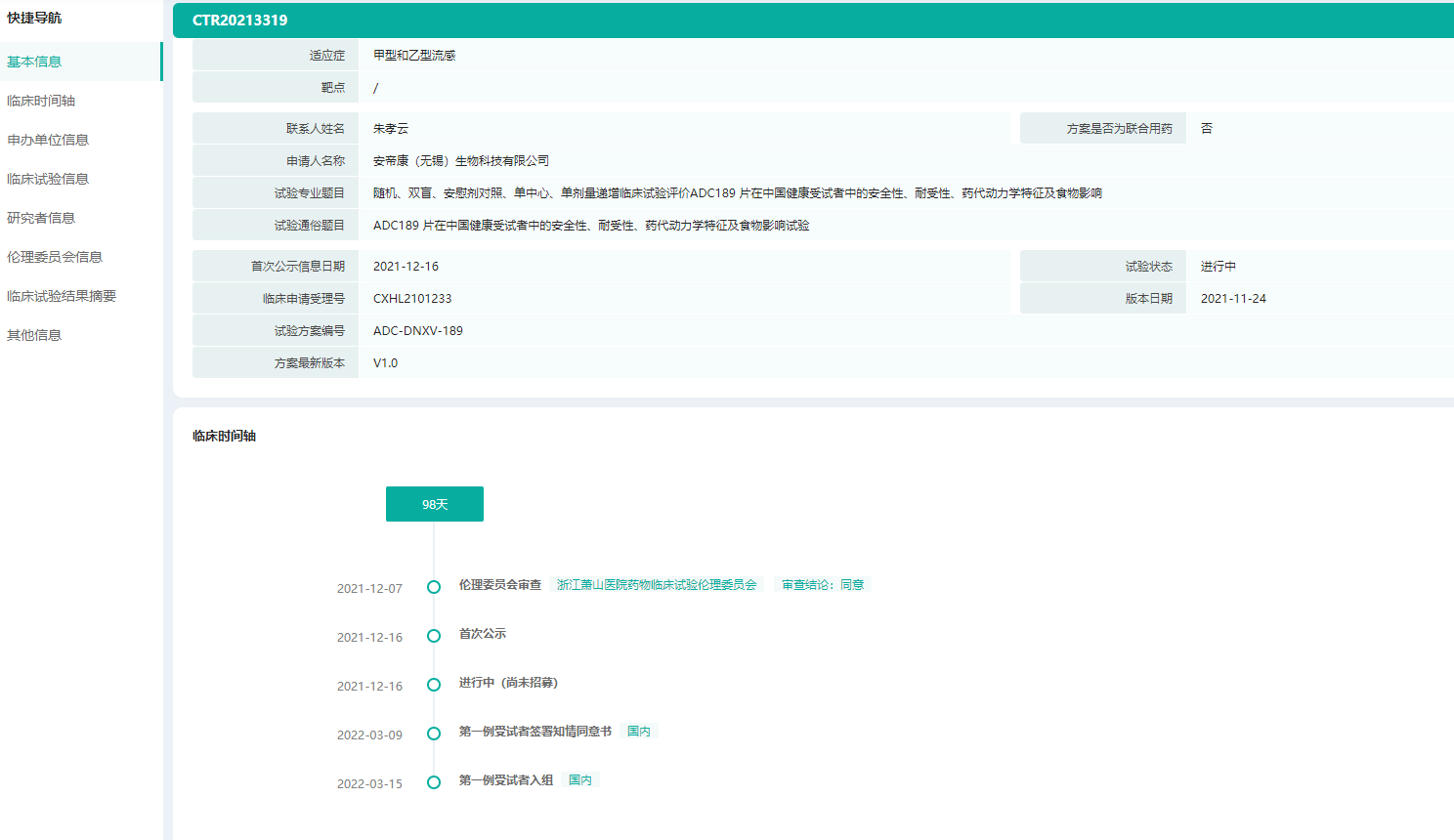Click the indication value 甲型和乙型流感
Viewport: 1454px width, 840px height.
[414, 56]
